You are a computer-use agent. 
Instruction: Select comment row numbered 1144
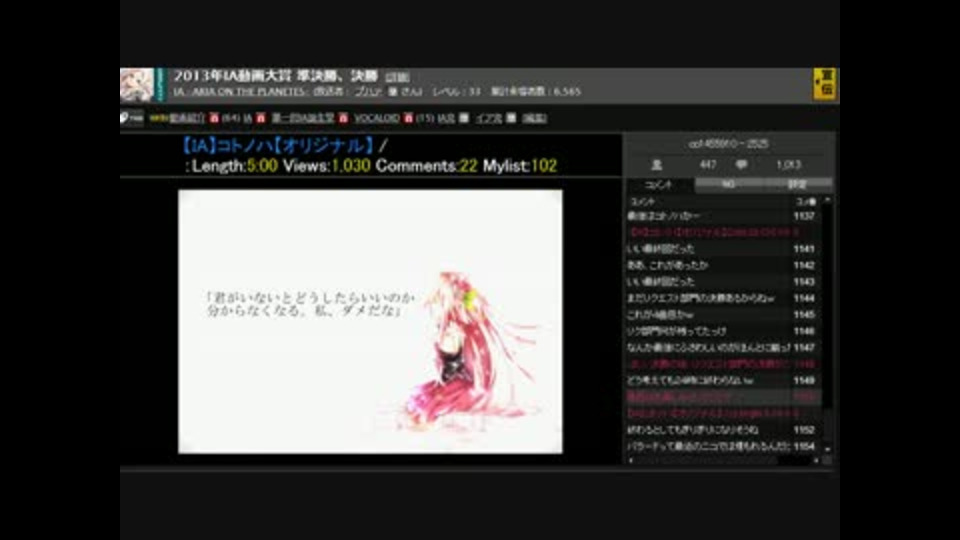point(723,299)
